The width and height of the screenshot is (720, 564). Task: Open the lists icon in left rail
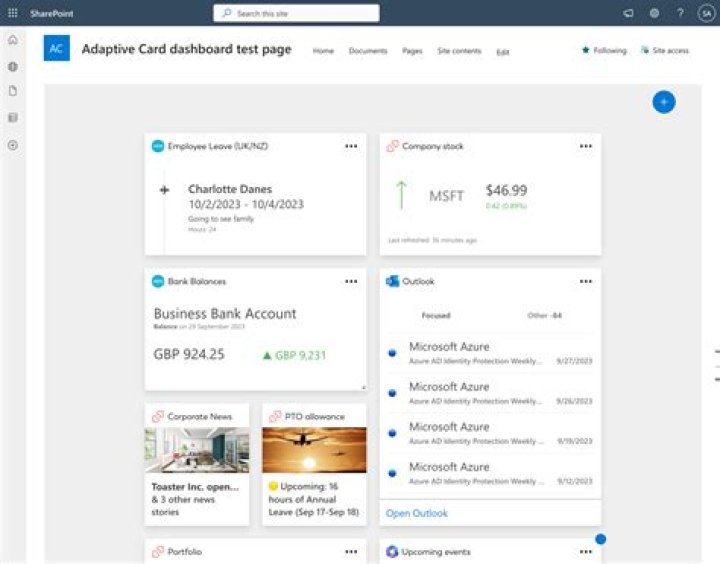(x=13, y=118)
